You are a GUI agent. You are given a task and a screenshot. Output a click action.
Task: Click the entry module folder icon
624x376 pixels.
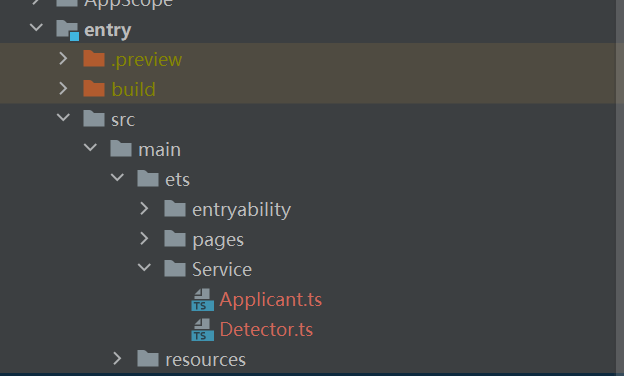tap(68, 30)
